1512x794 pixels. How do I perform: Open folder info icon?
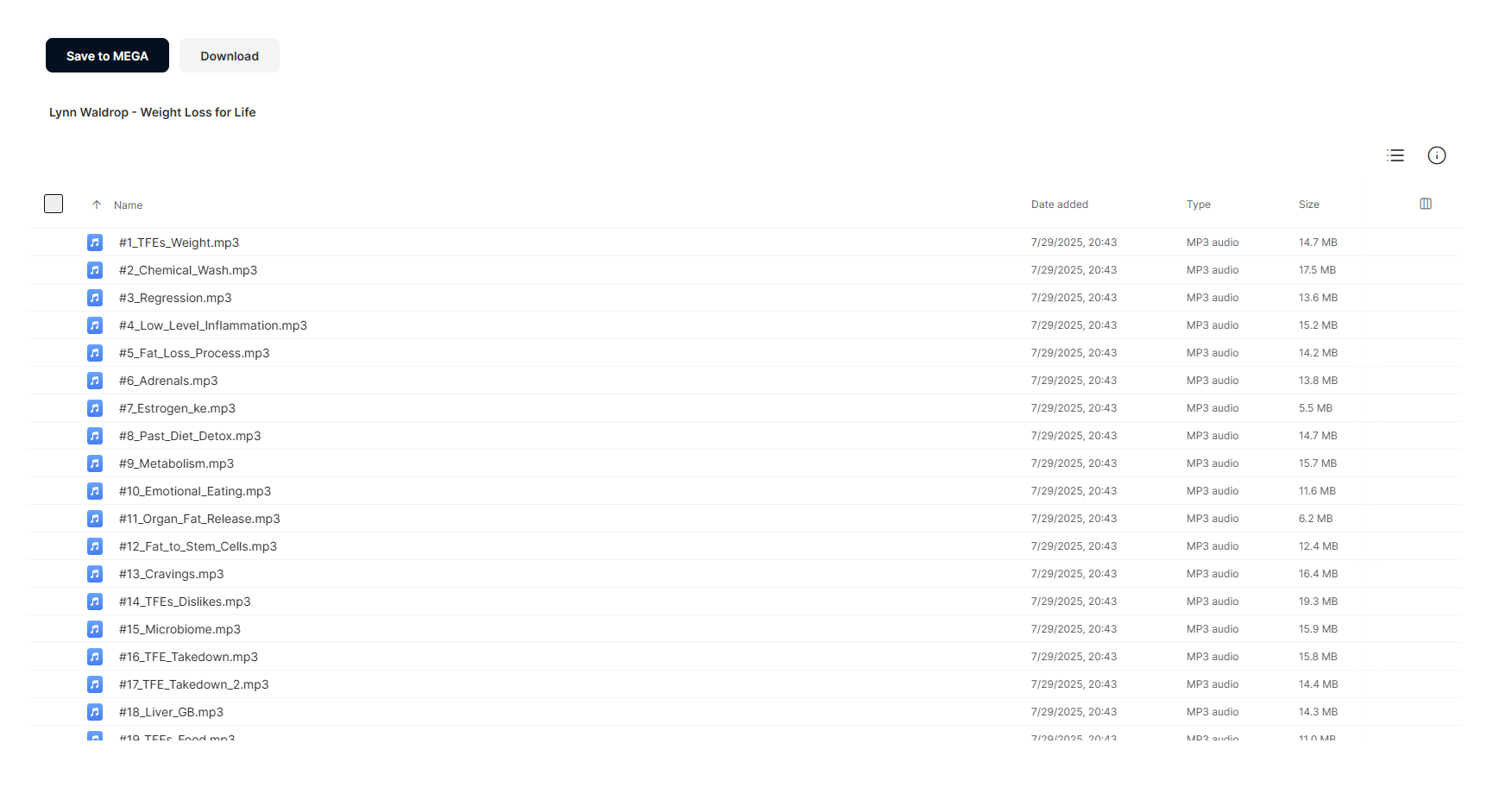[x=1437, y=155]
